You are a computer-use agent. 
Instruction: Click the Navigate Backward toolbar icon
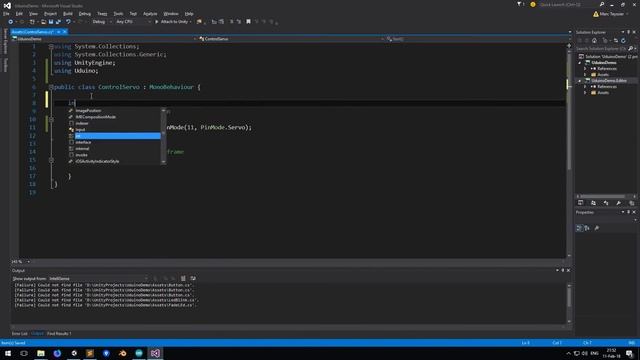click(x=10, y=22)
